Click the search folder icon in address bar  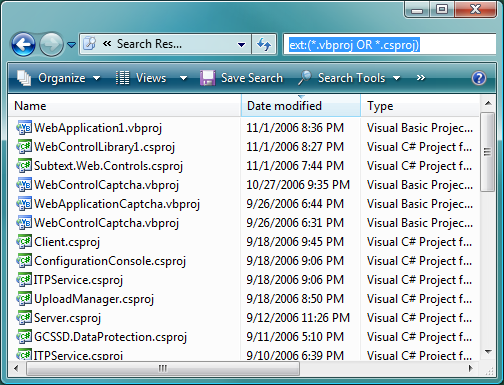tap(89, 44)
